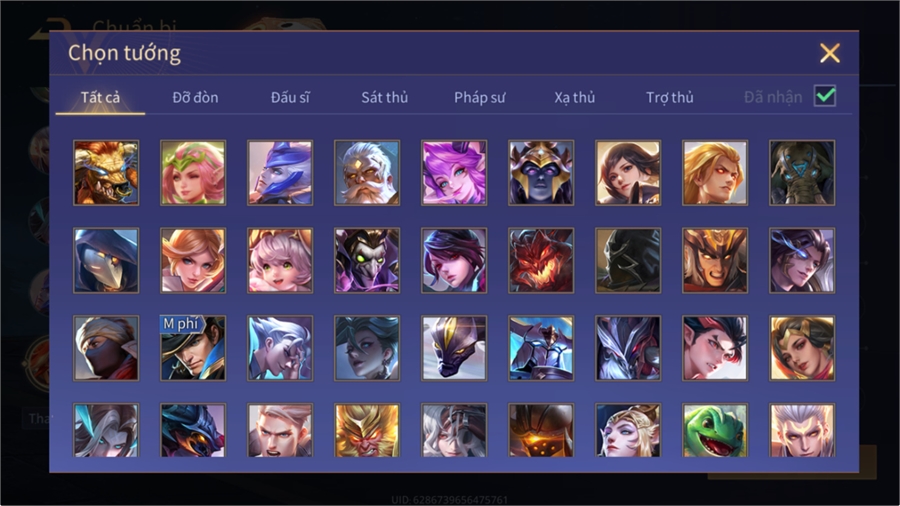This screenshot has width=900, height=506.
Task: Select the masked ninja hero portrait
Action: pyautogui.click(x=106, y=348)
